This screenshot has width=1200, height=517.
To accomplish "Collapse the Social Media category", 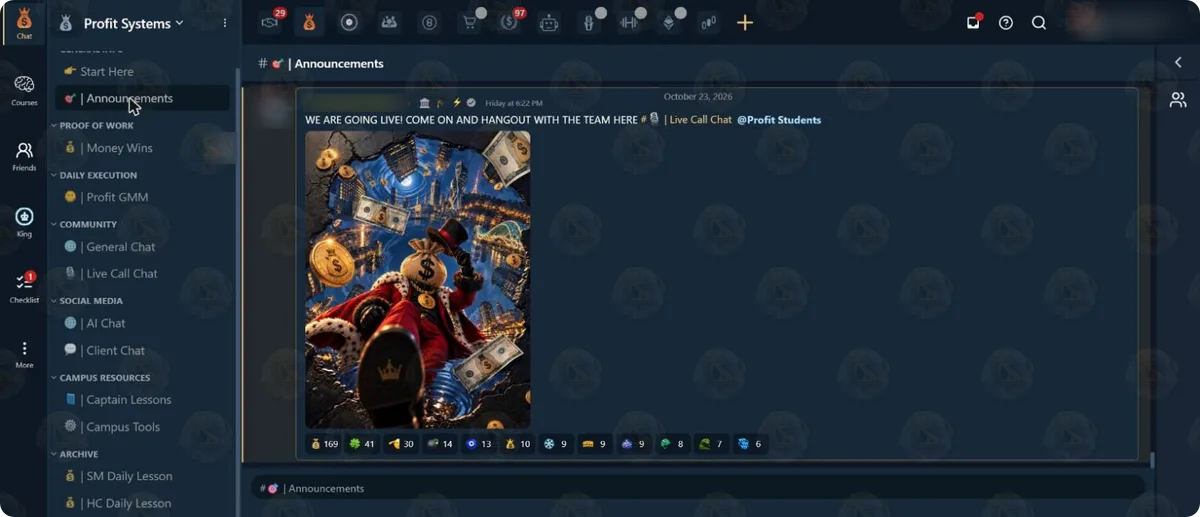I will coord(87,301).
